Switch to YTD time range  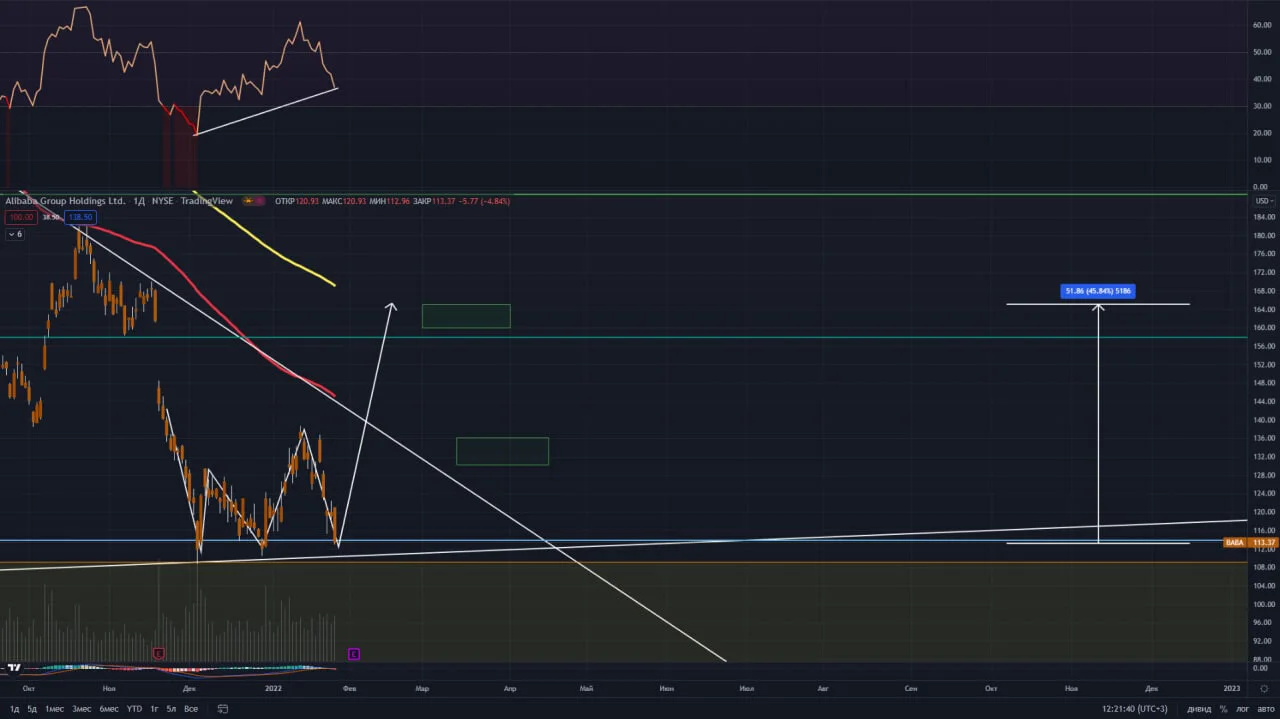[x=134, y=709]
